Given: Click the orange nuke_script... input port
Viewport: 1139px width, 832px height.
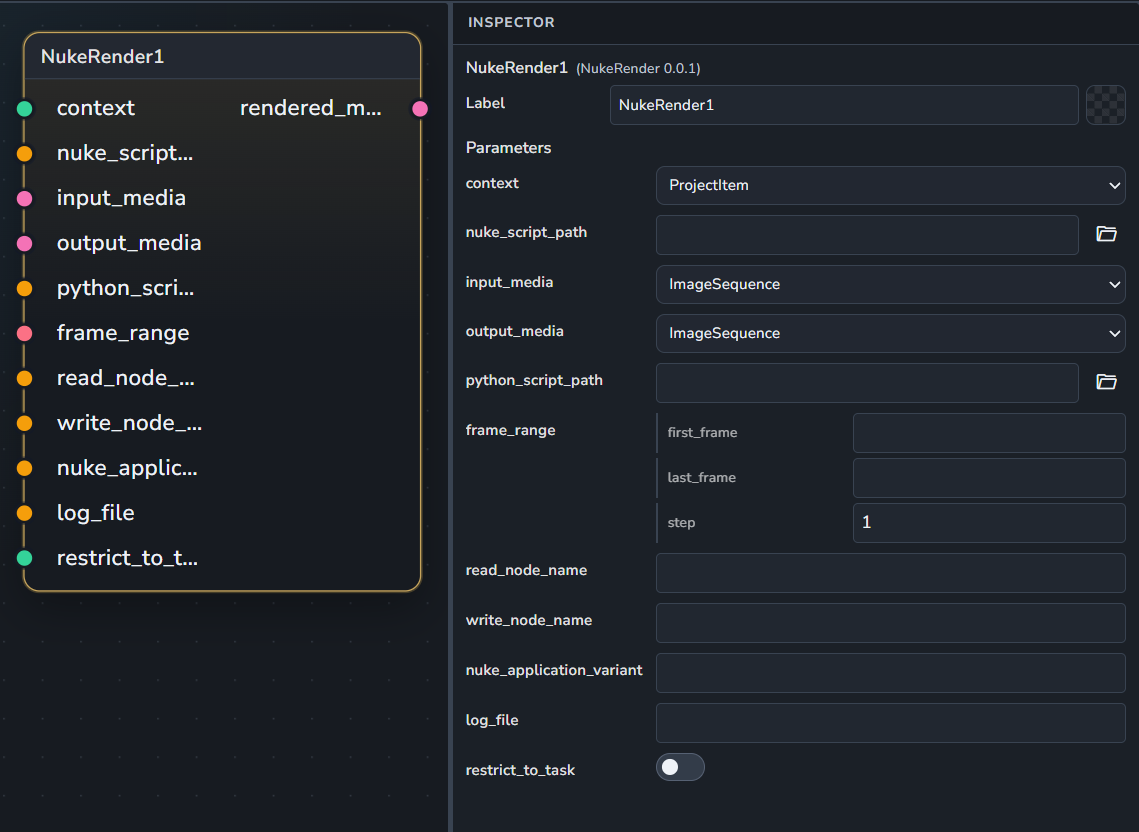Looking at the screenshot, I should point(25,154).
